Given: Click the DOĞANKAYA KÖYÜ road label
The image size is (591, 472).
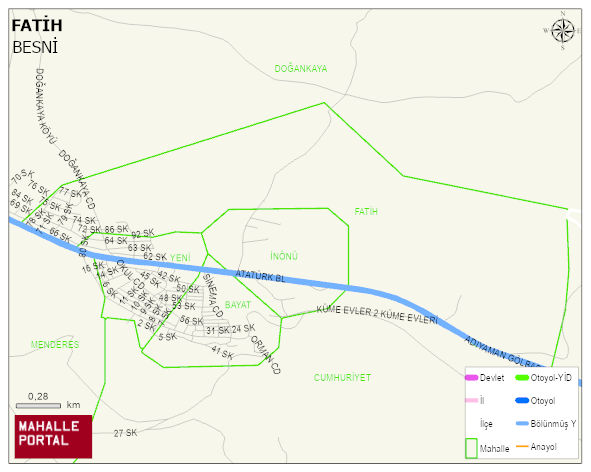Looking at the screenshot, I should coord(45,106).
